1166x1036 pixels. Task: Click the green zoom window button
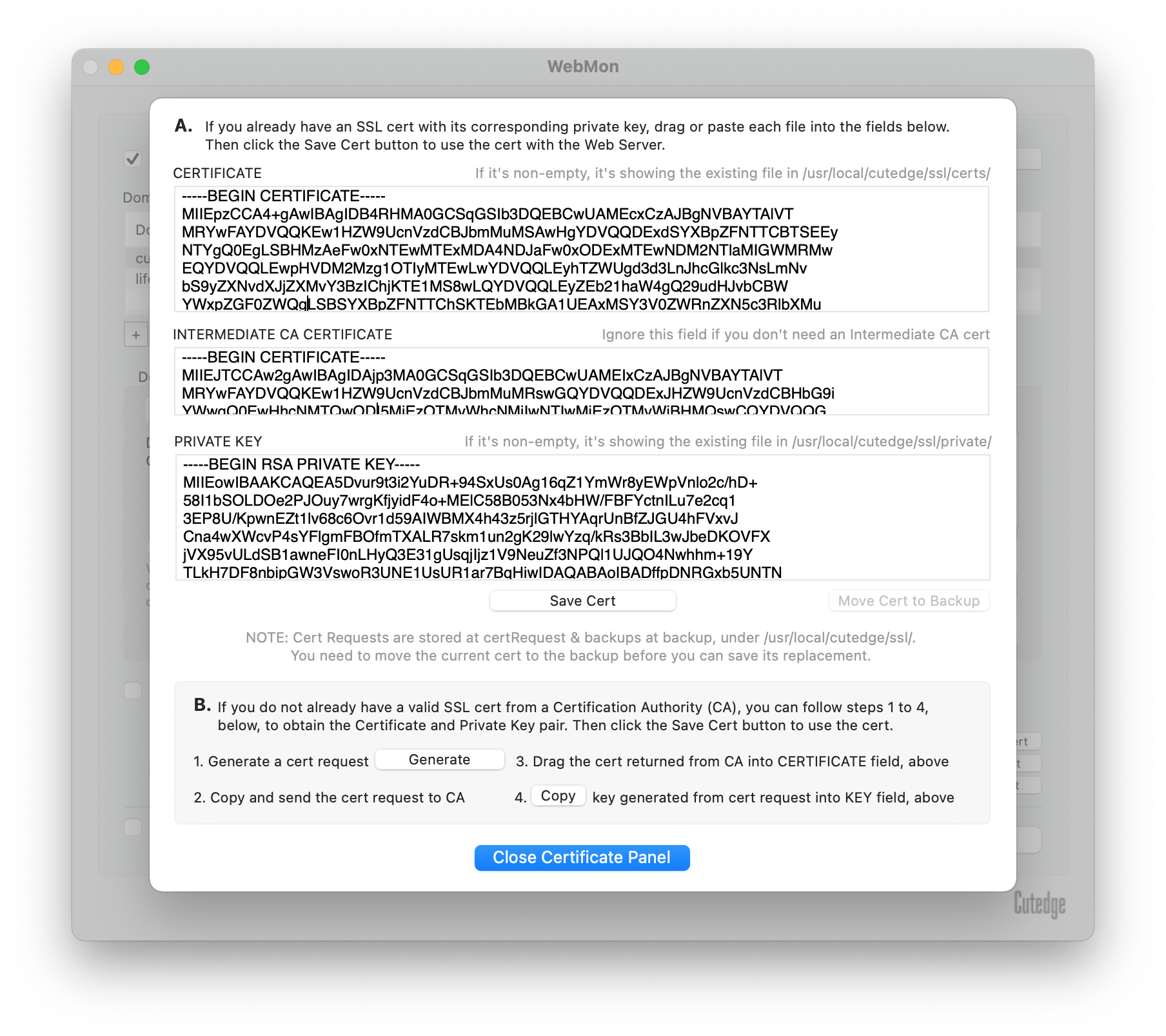[x=142, y=67]
